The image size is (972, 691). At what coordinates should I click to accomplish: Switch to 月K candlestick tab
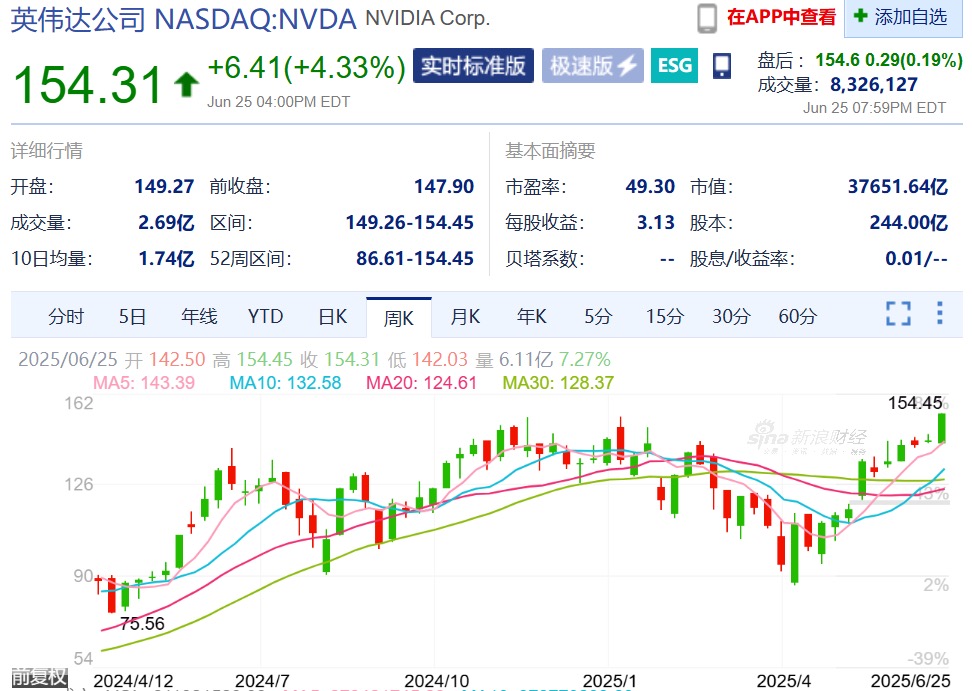[x=466, y=317]
